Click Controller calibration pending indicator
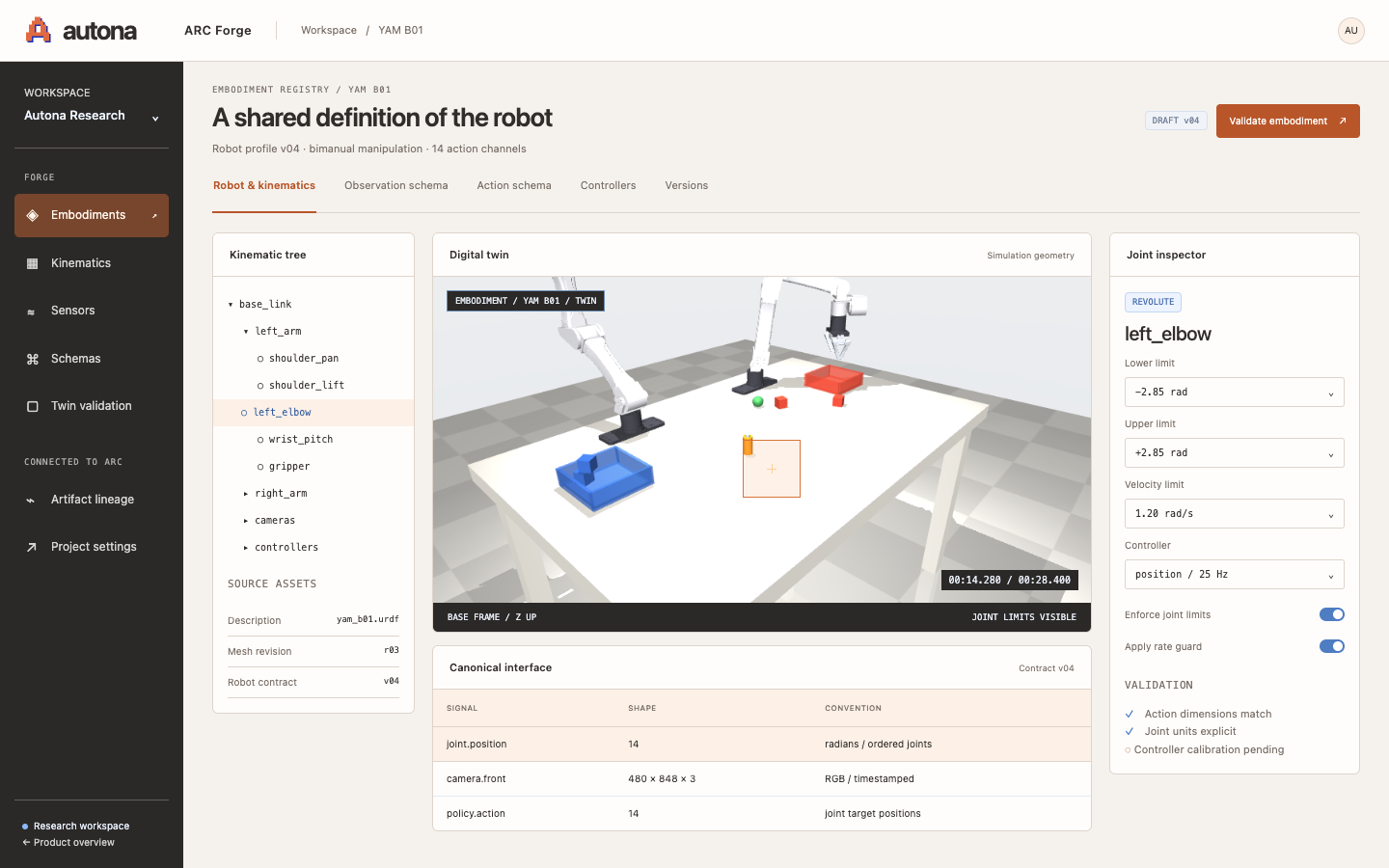The image size is (1389, 868). click(1128, 750)
